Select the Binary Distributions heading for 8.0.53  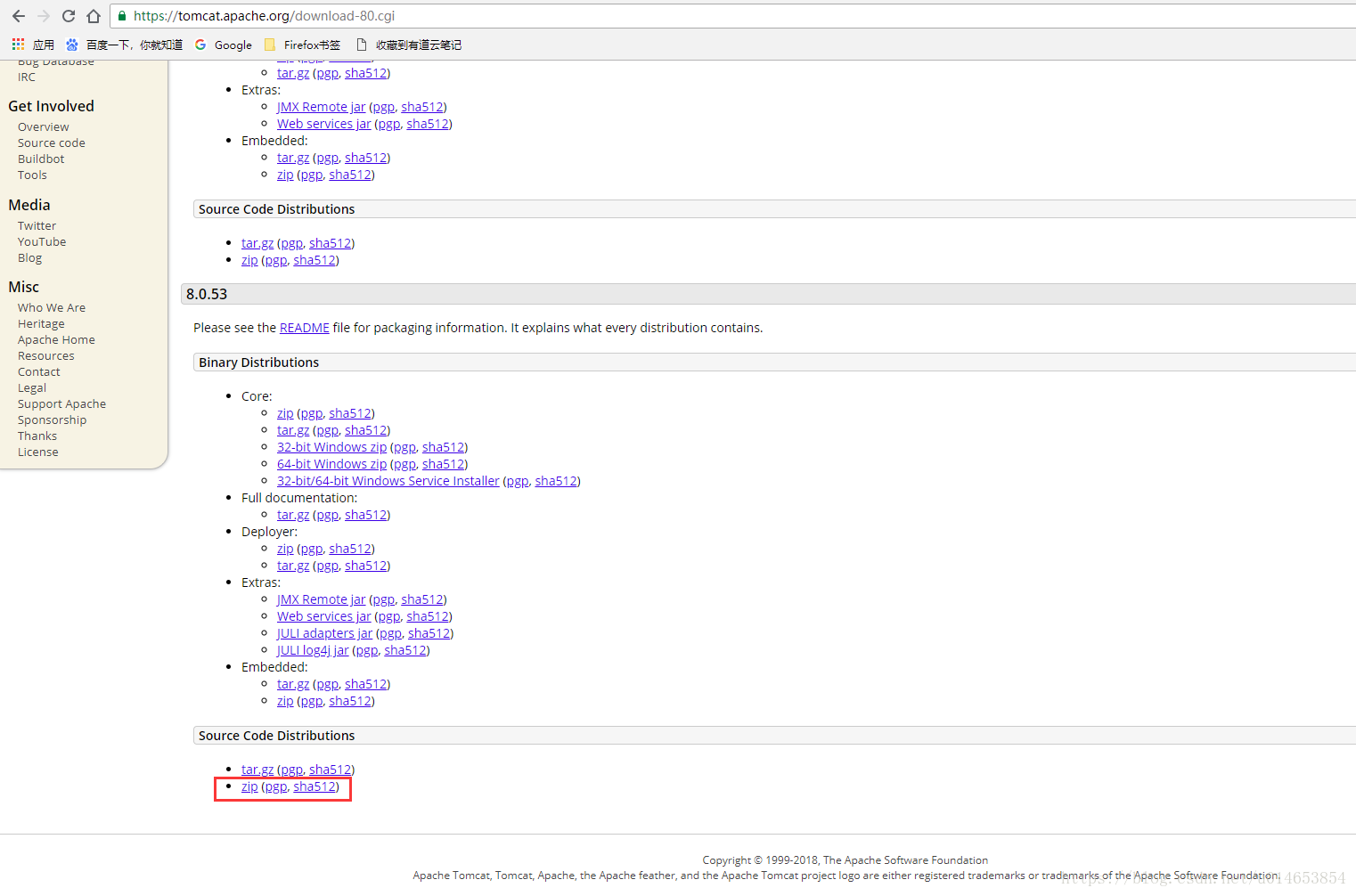[x=259, y=362]
